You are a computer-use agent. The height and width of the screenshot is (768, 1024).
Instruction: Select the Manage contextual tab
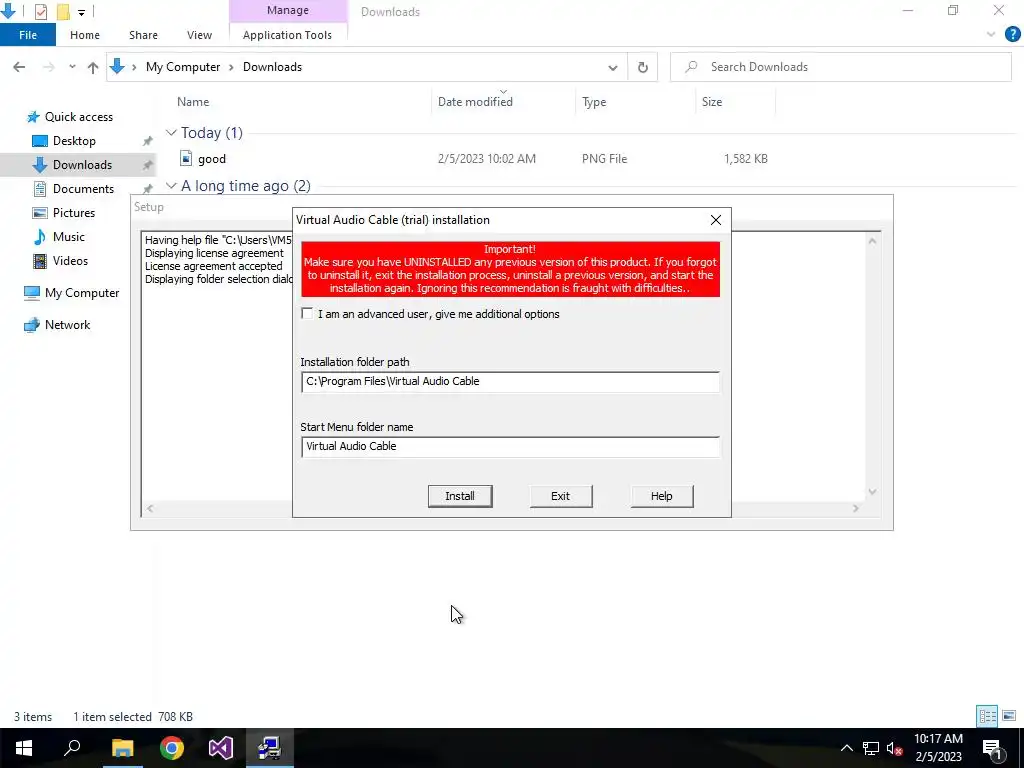tap(287, 10)
